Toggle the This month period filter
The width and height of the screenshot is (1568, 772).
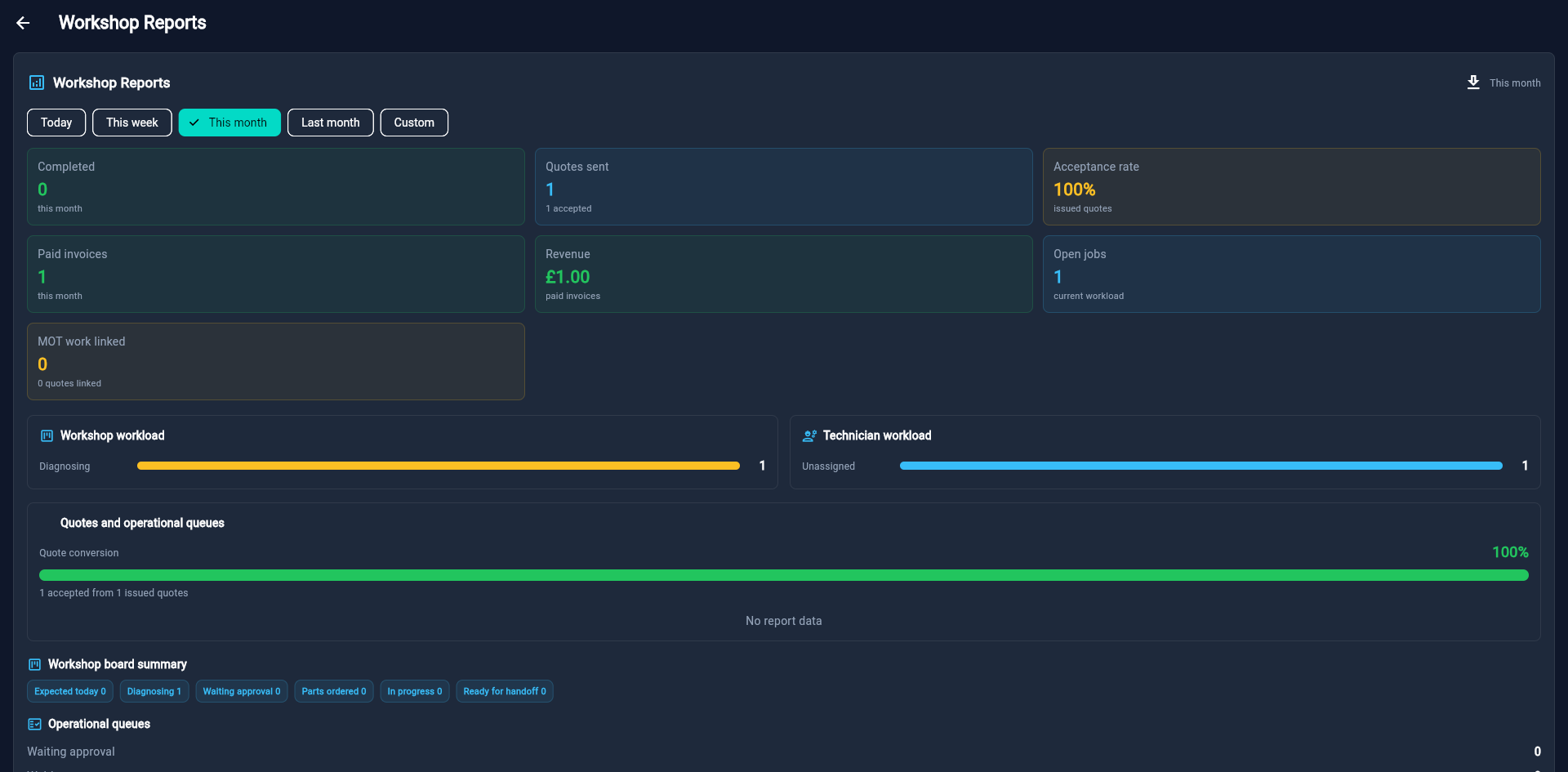coord(229,123)
